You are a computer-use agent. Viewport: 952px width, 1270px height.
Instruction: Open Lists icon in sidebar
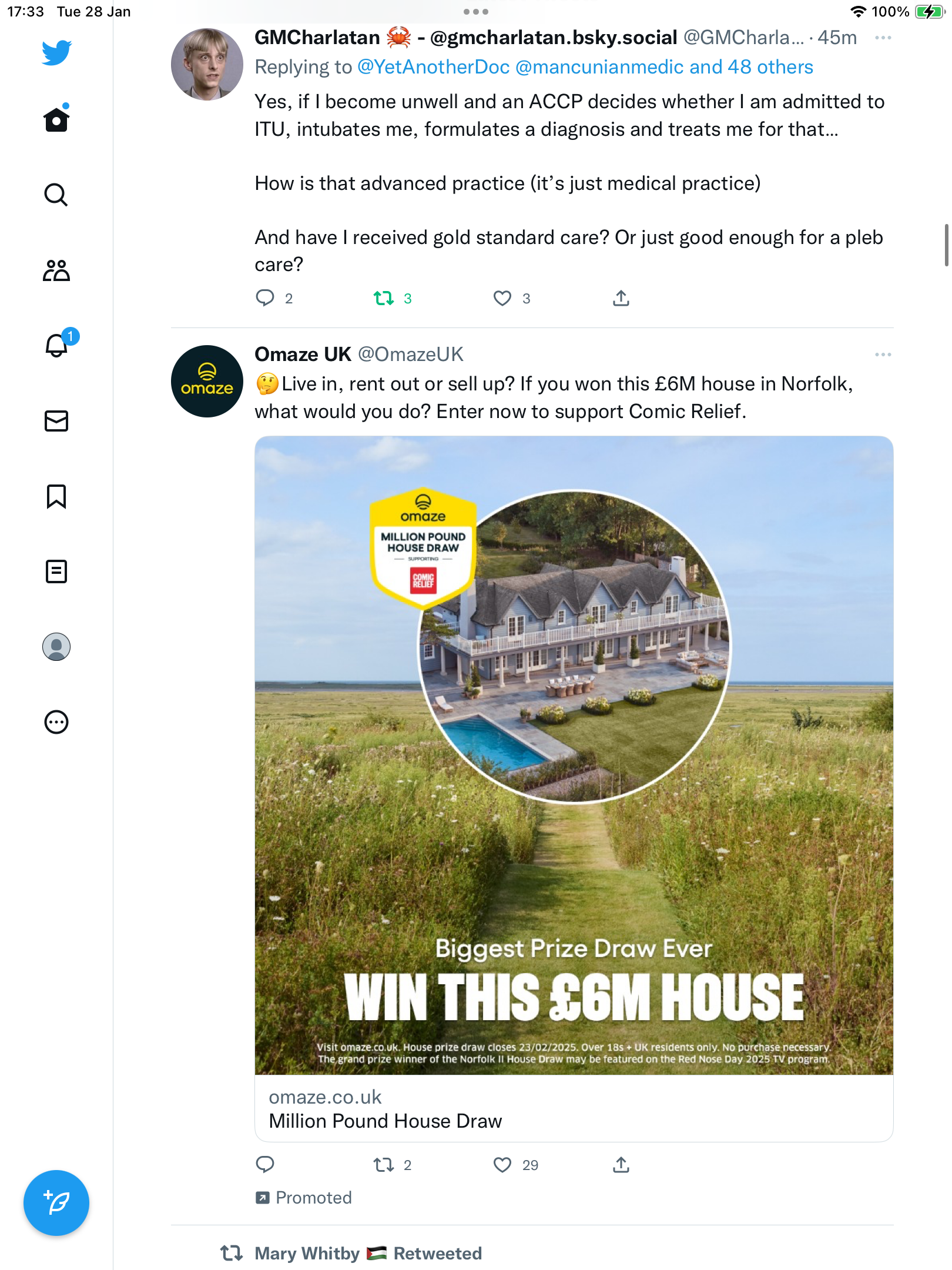pyautogui.click(x=56, y=571)
